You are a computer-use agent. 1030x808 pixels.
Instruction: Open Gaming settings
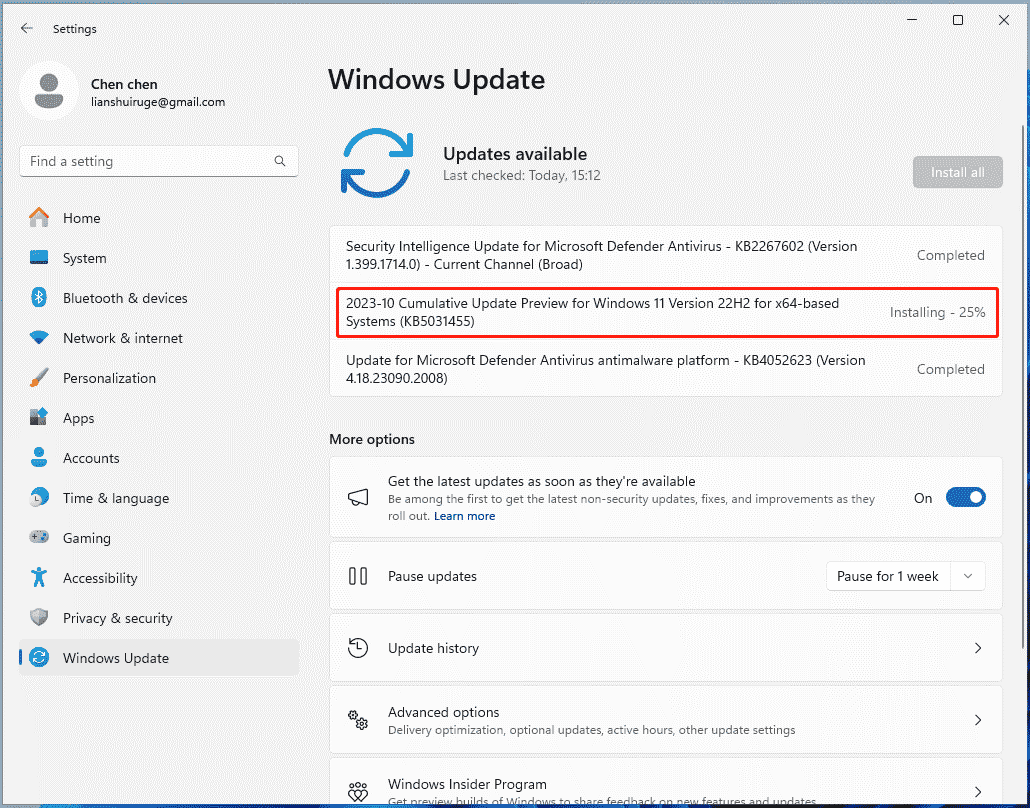(159, 538)
